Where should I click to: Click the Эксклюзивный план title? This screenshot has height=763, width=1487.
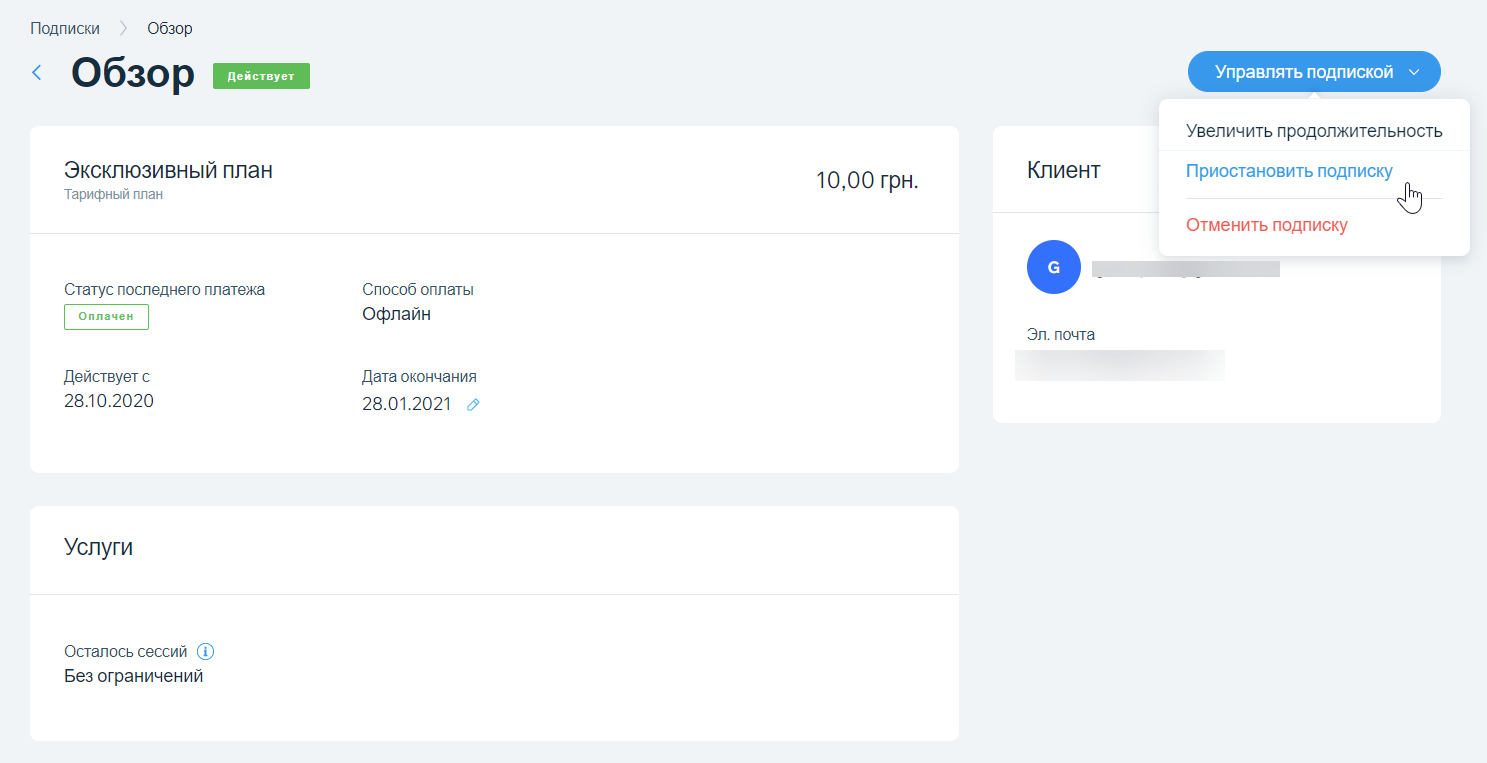pyautogui.click(x=168, y=170)
